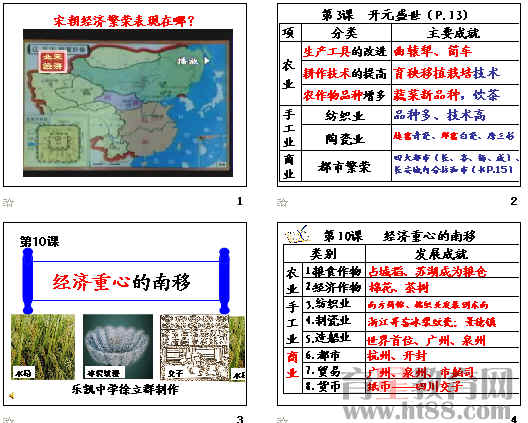Screen dimensions: 528x423
Task: Click header cell 类别 in slide 4
Action: tap(324, 254)
